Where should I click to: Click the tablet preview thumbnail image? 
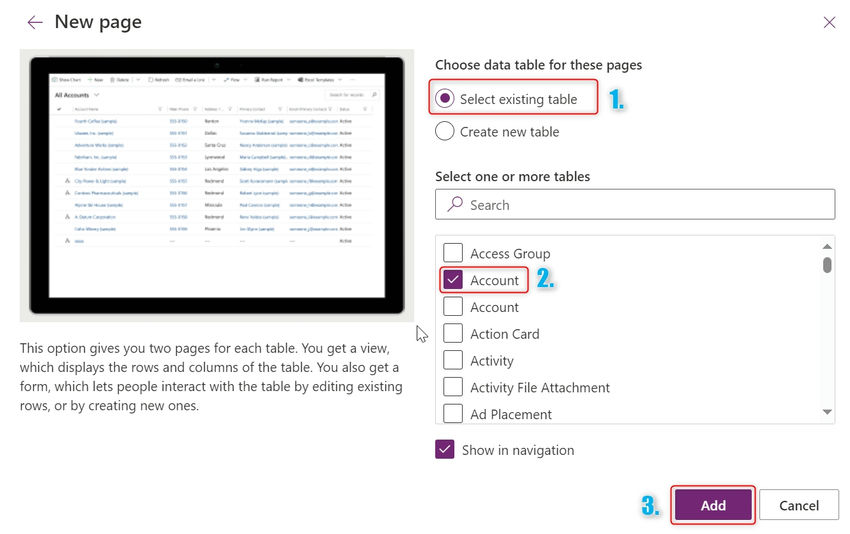(217, 185)
